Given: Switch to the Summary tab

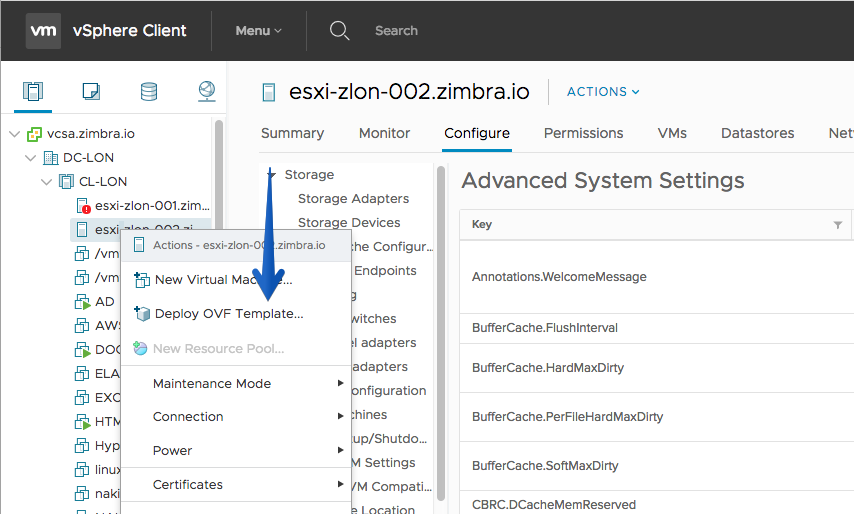Looking at the screenshot, I should coord(292,133).
